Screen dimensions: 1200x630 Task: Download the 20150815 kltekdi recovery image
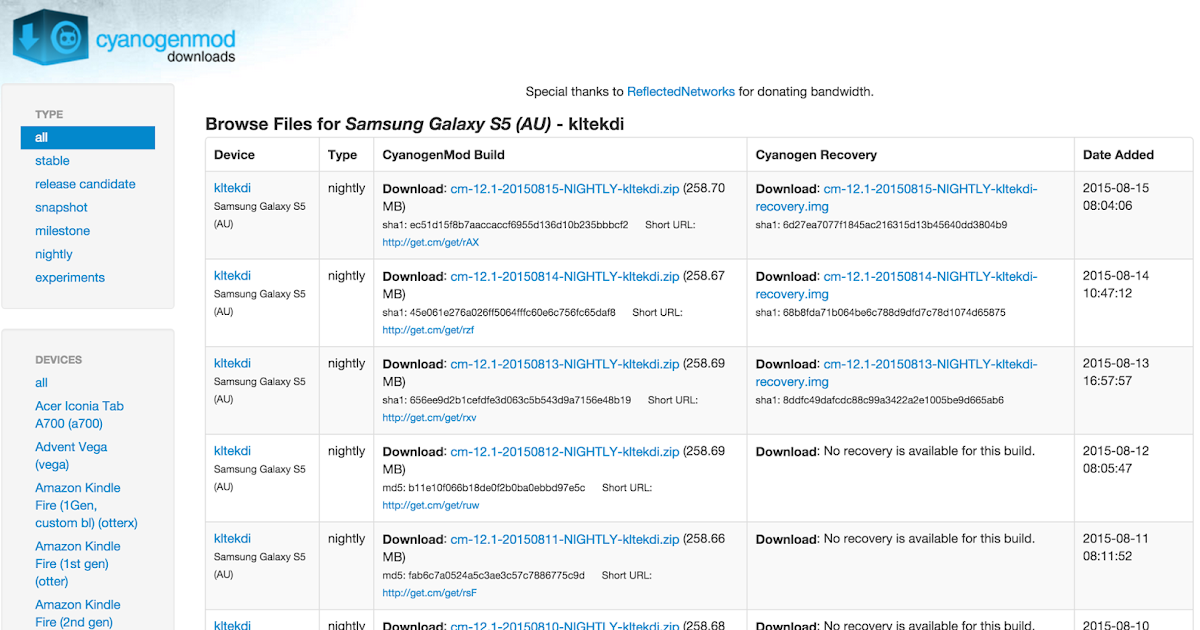(x=896, y=198)
